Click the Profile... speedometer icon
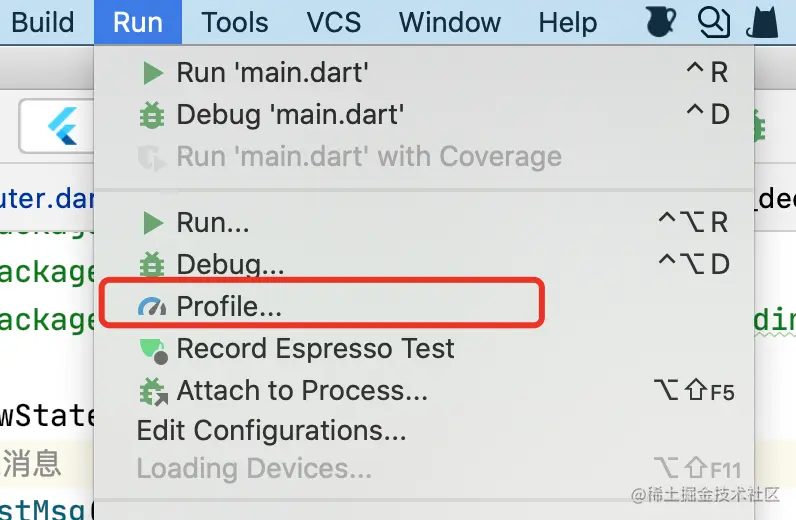The image size is (796, 520). click(152, 307)
